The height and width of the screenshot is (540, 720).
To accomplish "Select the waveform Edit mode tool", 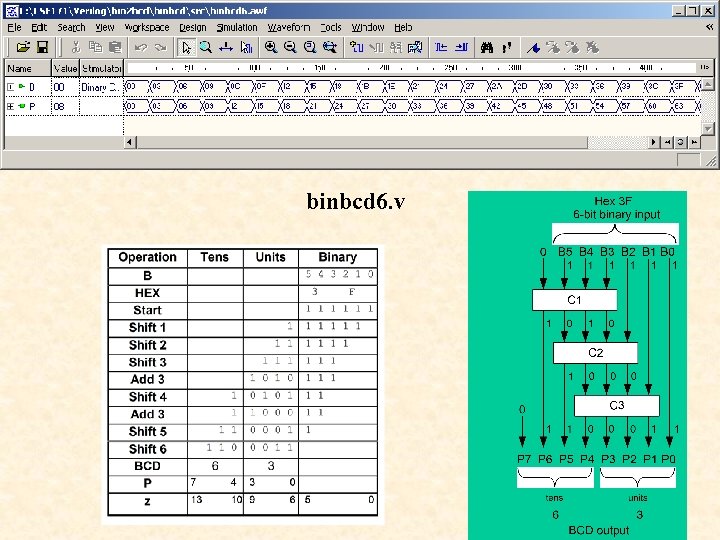I will coord(246,47).
